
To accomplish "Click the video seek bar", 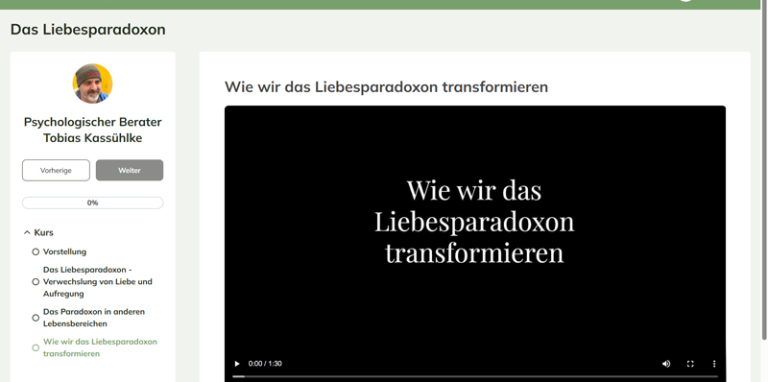I will (475, 376).
